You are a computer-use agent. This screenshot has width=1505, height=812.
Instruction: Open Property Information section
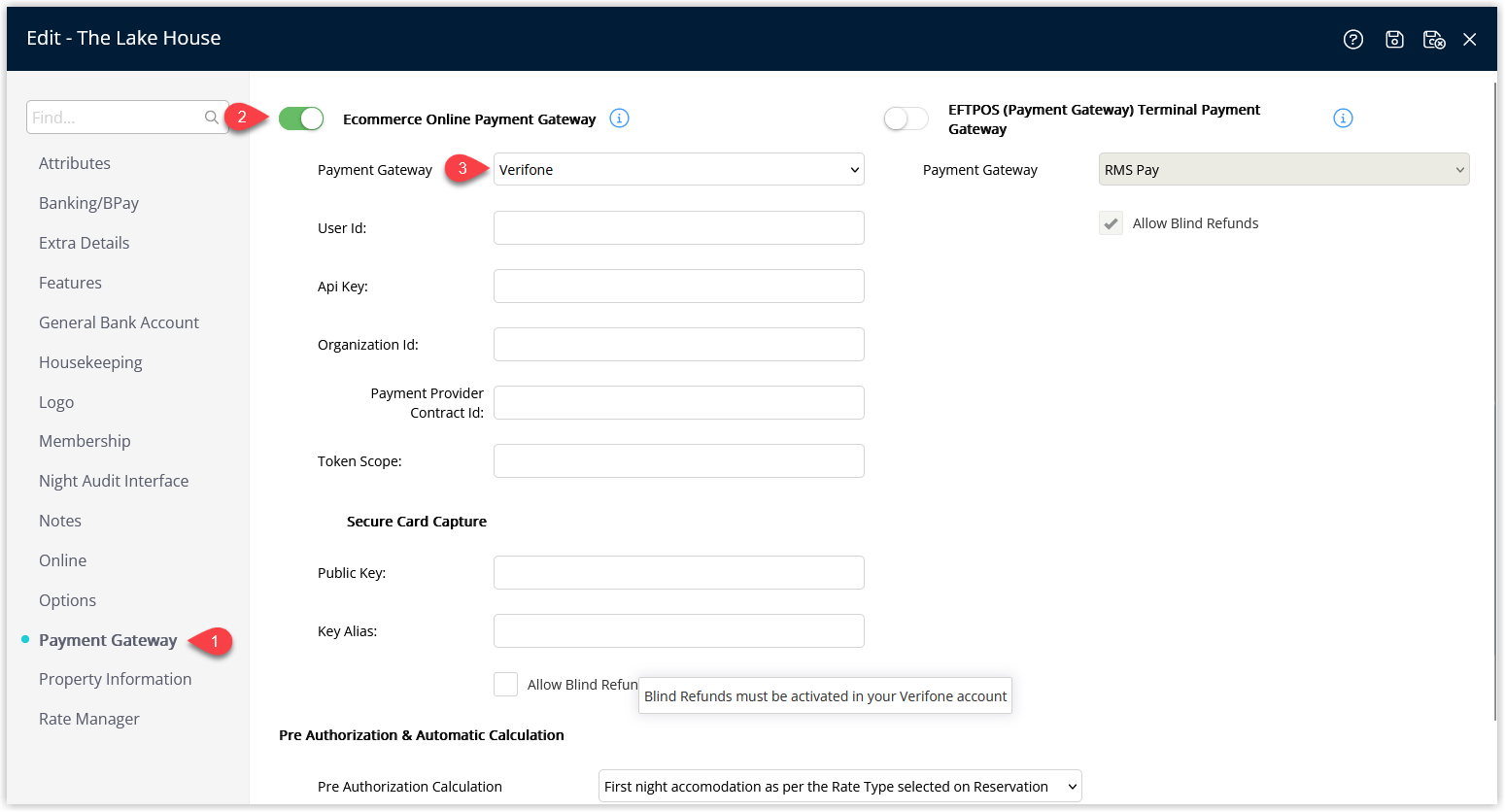[115, 679]
